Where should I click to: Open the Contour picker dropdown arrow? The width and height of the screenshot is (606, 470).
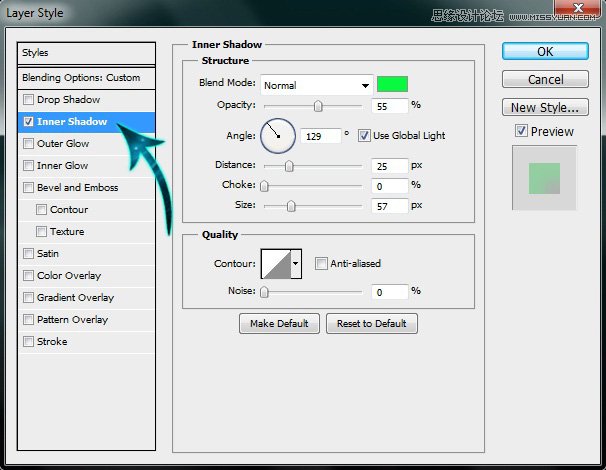[x=296, y=264]
